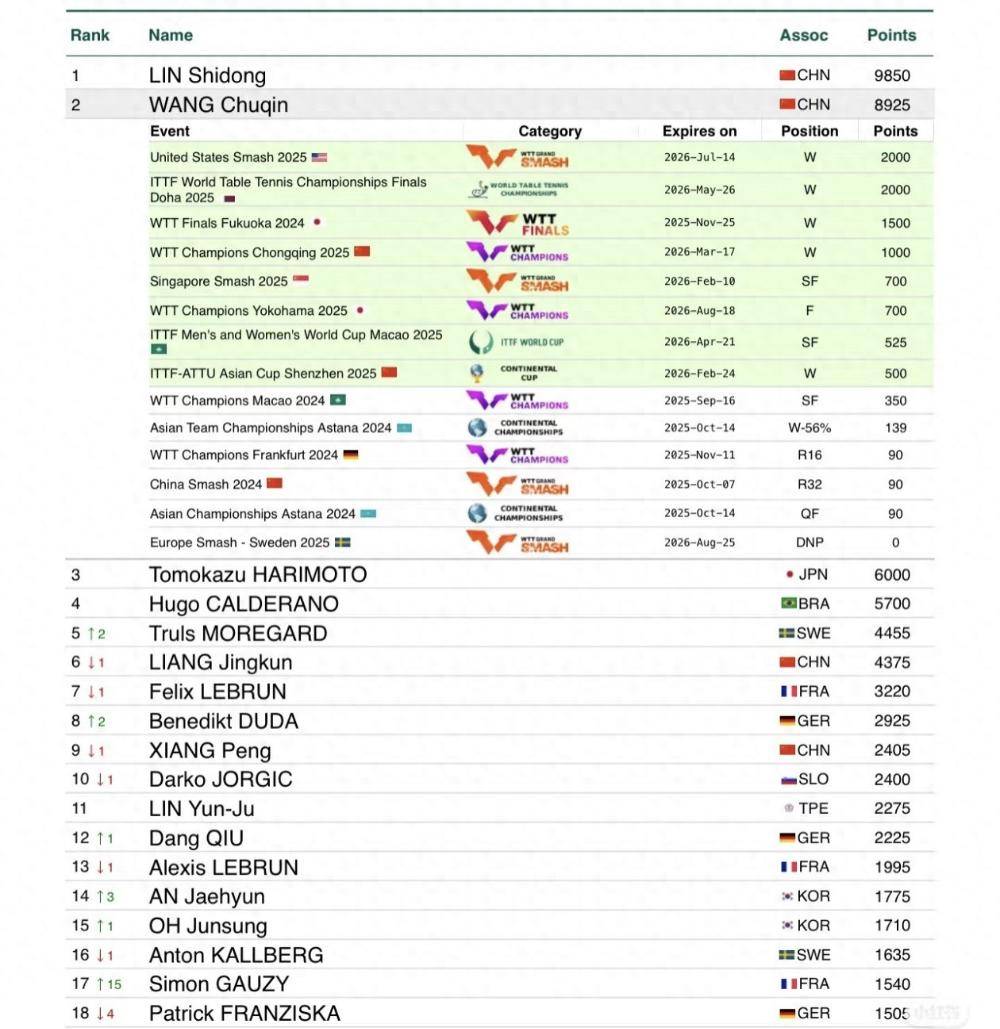Click the WTT Champions logo for Macao 2024

(x=517, y=400)
